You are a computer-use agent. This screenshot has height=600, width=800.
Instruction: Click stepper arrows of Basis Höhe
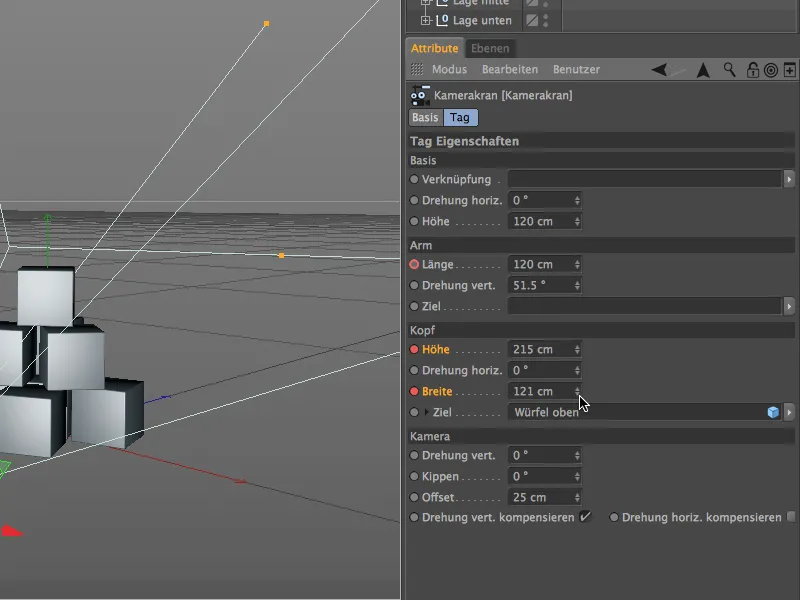577,221
